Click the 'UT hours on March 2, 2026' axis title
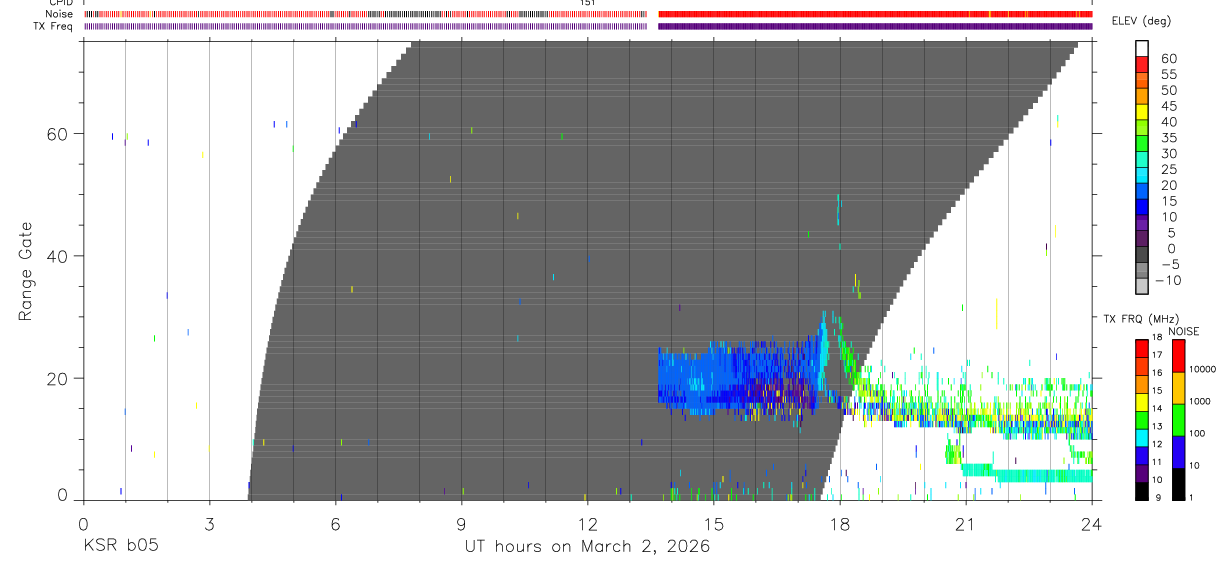The height and width of the screenshot is (567, 1228). [x=587, y=546]
